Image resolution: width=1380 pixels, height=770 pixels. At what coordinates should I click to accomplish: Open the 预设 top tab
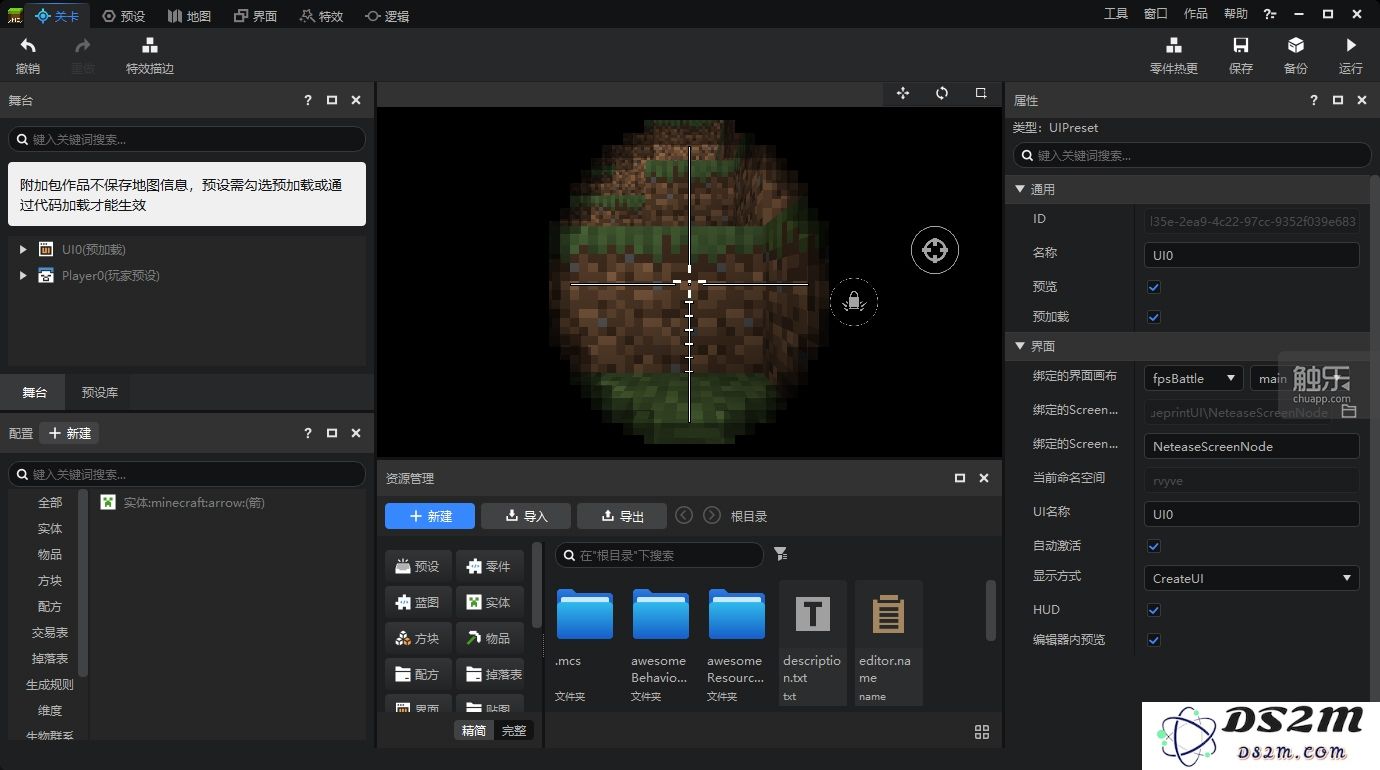[124, 15]
